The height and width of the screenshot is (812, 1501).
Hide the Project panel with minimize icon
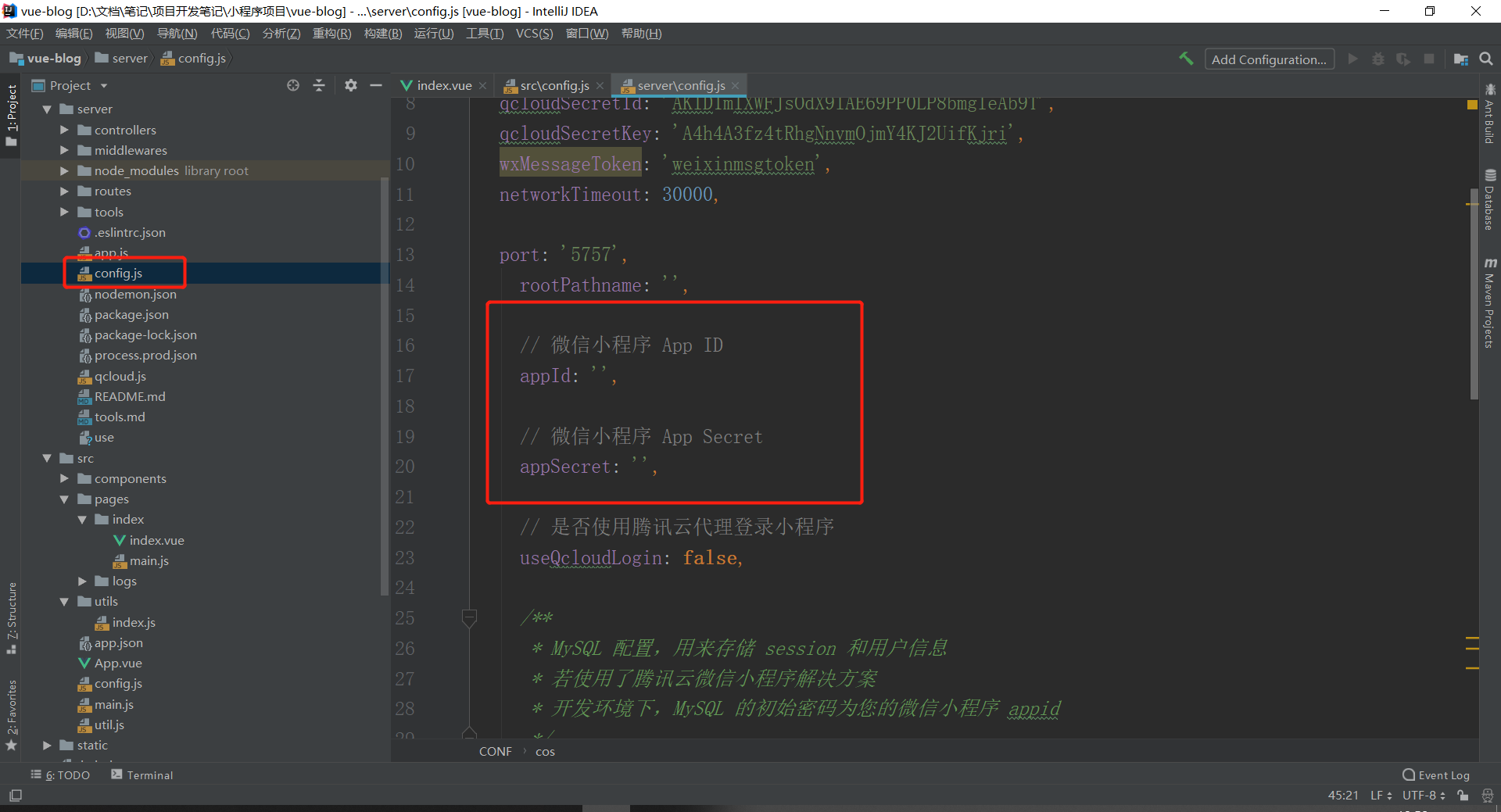(x=376, y=85)
